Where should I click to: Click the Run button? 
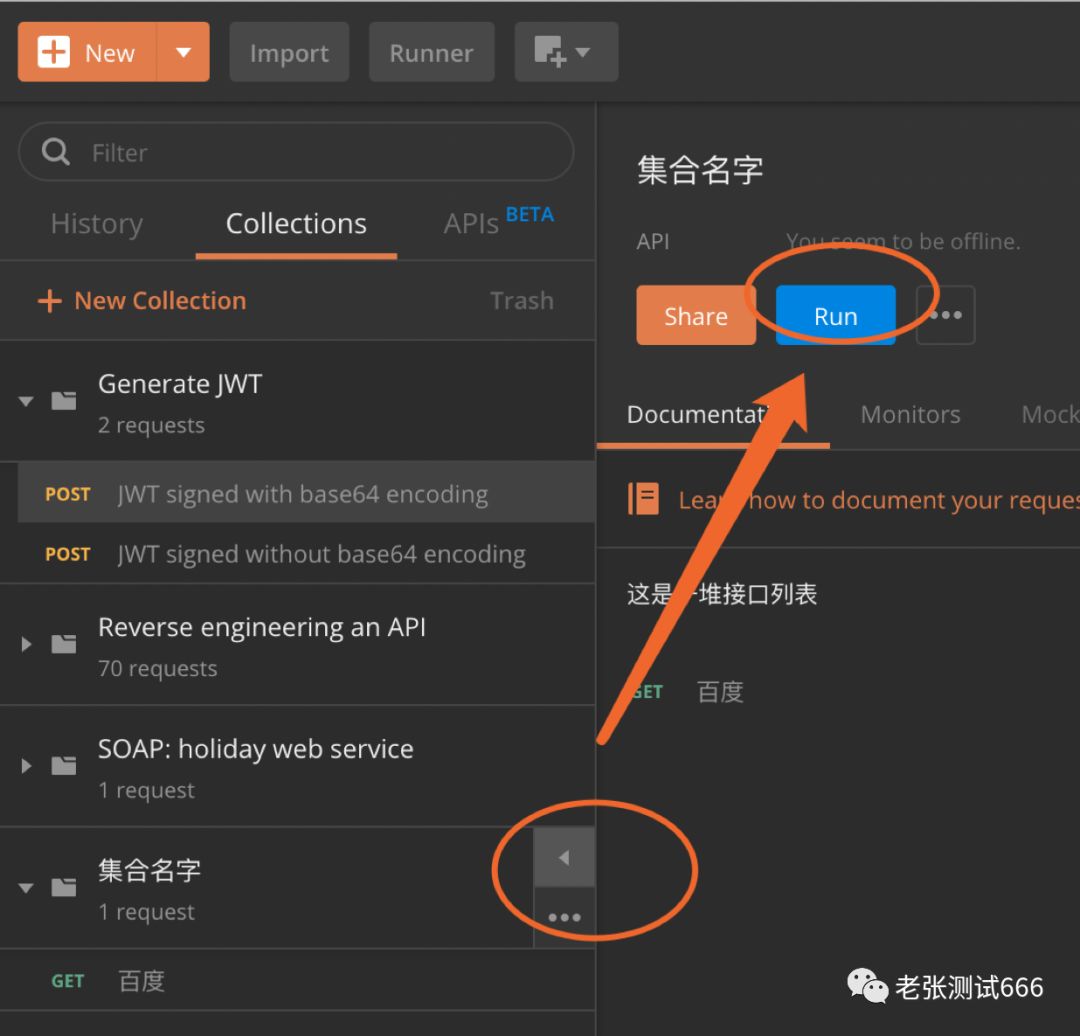click(834, 315)
